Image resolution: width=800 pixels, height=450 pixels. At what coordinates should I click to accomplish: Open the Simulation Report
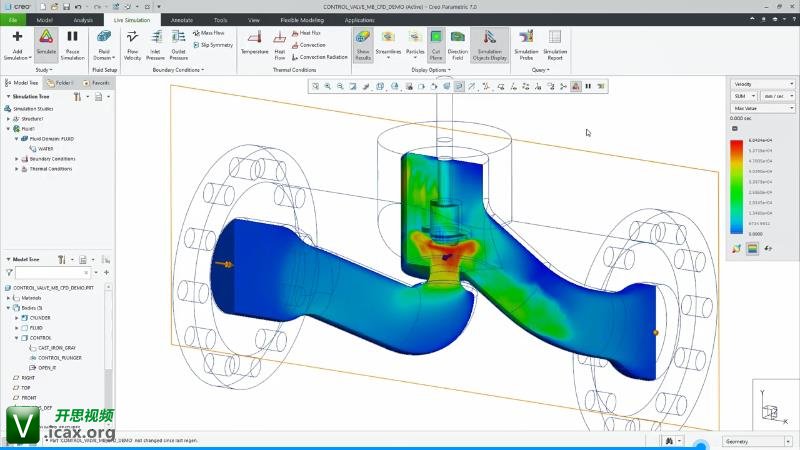point(555,44)
